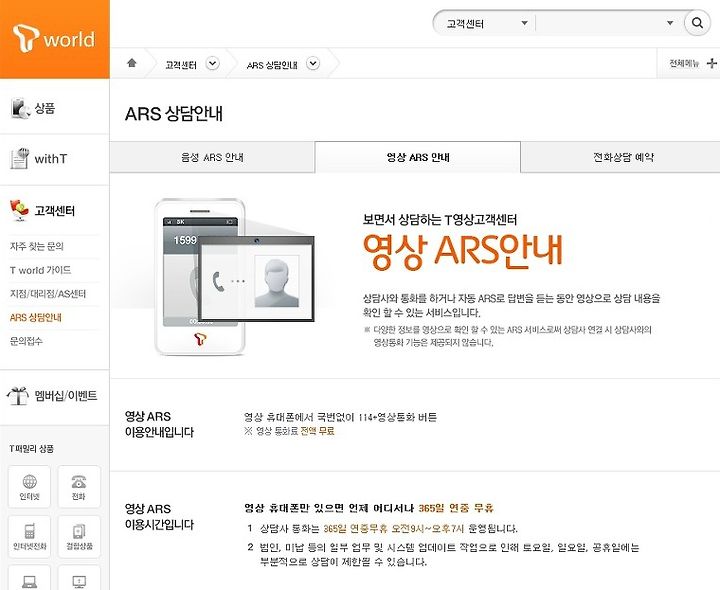Viewport: 720px width, 590px height.
Task: Select the 영상 ARS 안내 tab
Action: 418,157
